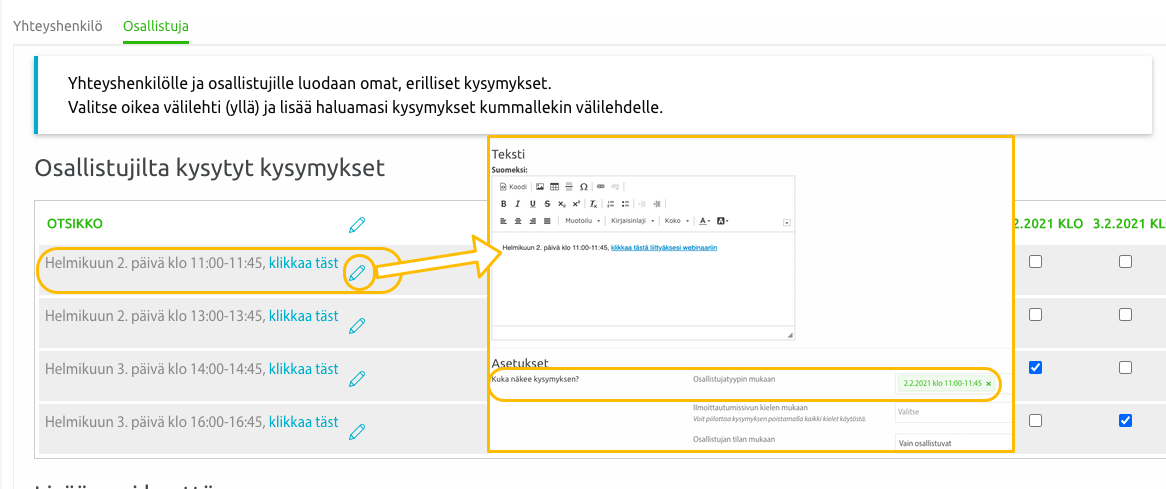The height and width of the screenshot is (489, 1166).
Task: Check the 2.2.2021 box for the 11:00-11:45 row
Action: (x=1035, y=262)
